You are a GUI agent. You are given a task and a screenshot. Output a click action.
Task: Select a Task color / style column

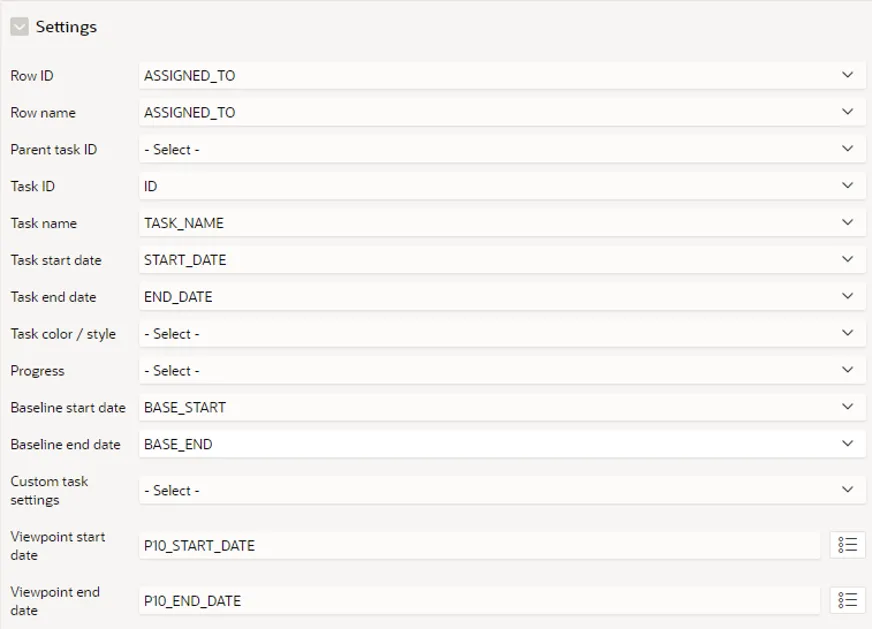(x=501, y=334)
